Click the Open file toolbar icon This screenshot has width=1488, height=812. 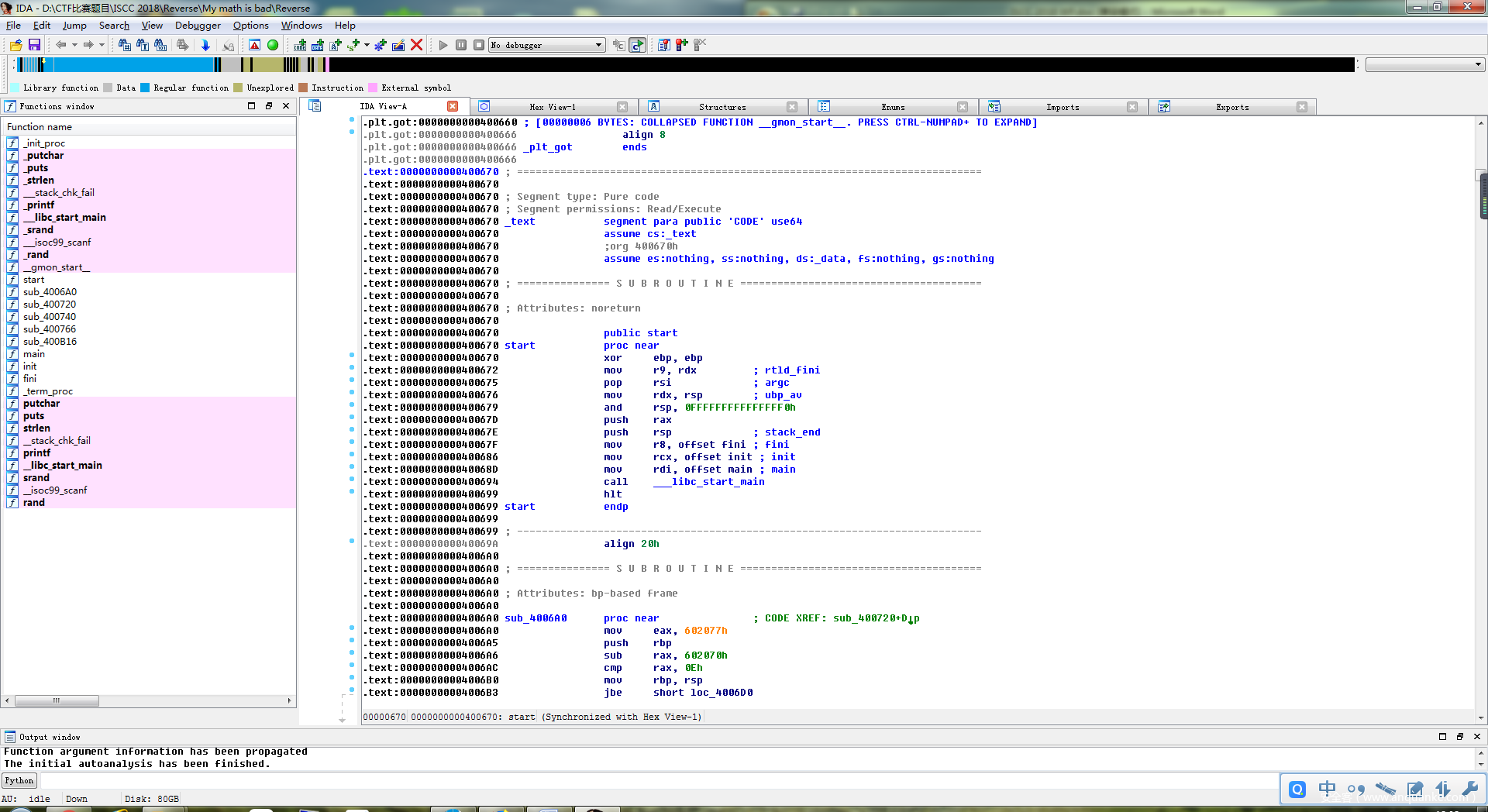pyautogui.click(x=15, y=45)
